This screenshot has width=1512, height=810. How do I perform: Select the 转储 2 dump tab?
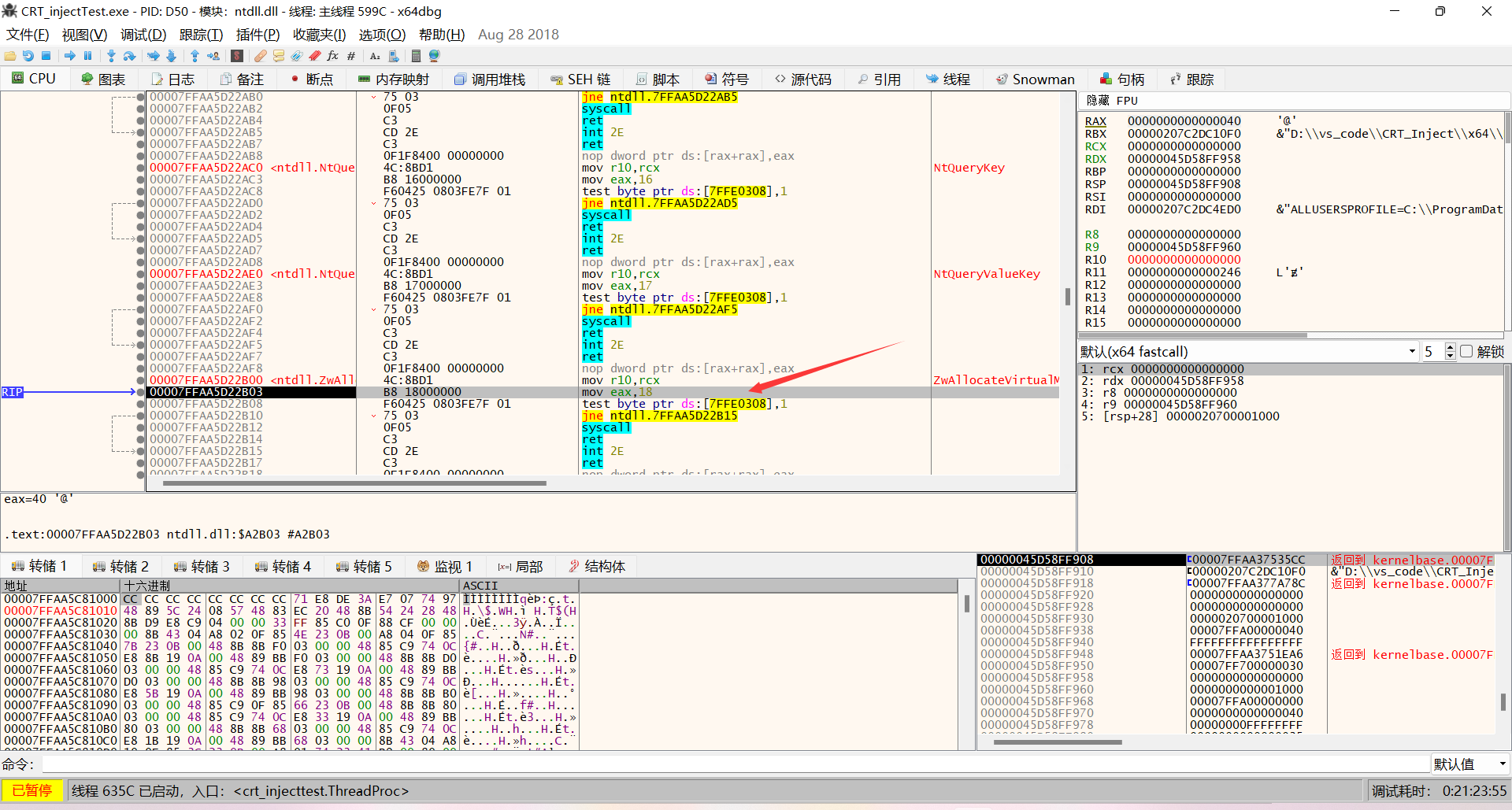click(120, 566)
